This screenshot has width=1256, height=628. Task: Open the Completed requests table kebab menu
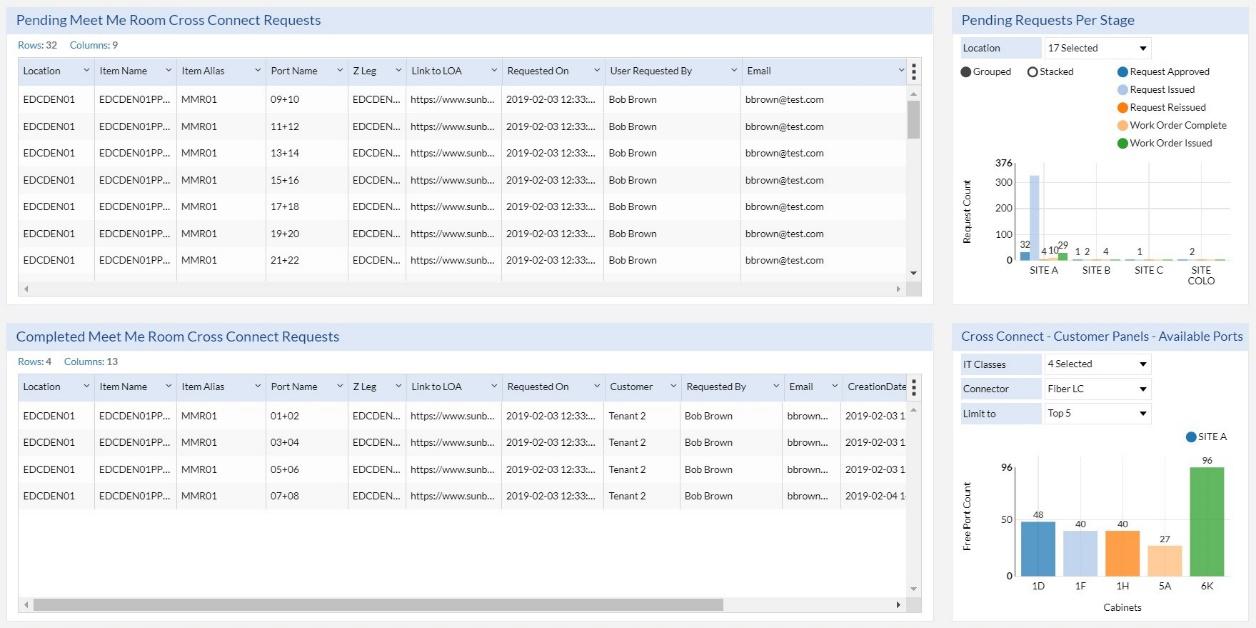[913, 387]
